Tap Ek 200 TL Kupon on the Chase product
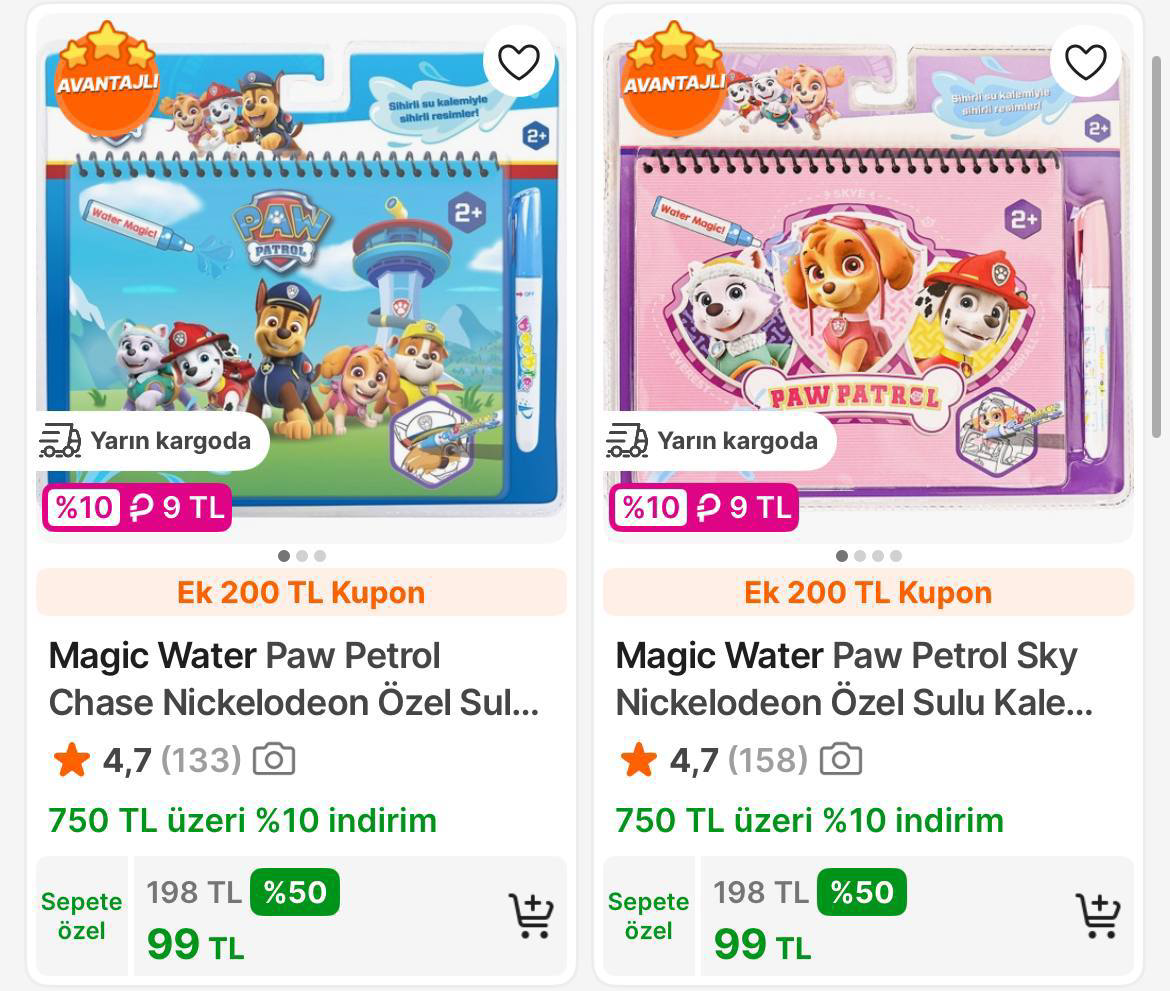1170x991 pixels. pos(301,592)
